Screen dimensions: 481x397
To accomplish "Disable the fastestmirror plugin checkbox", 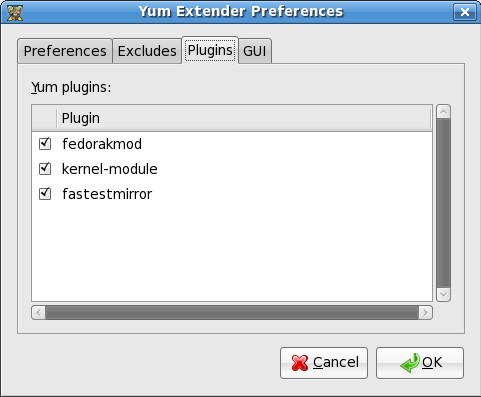I will [45, 194].
